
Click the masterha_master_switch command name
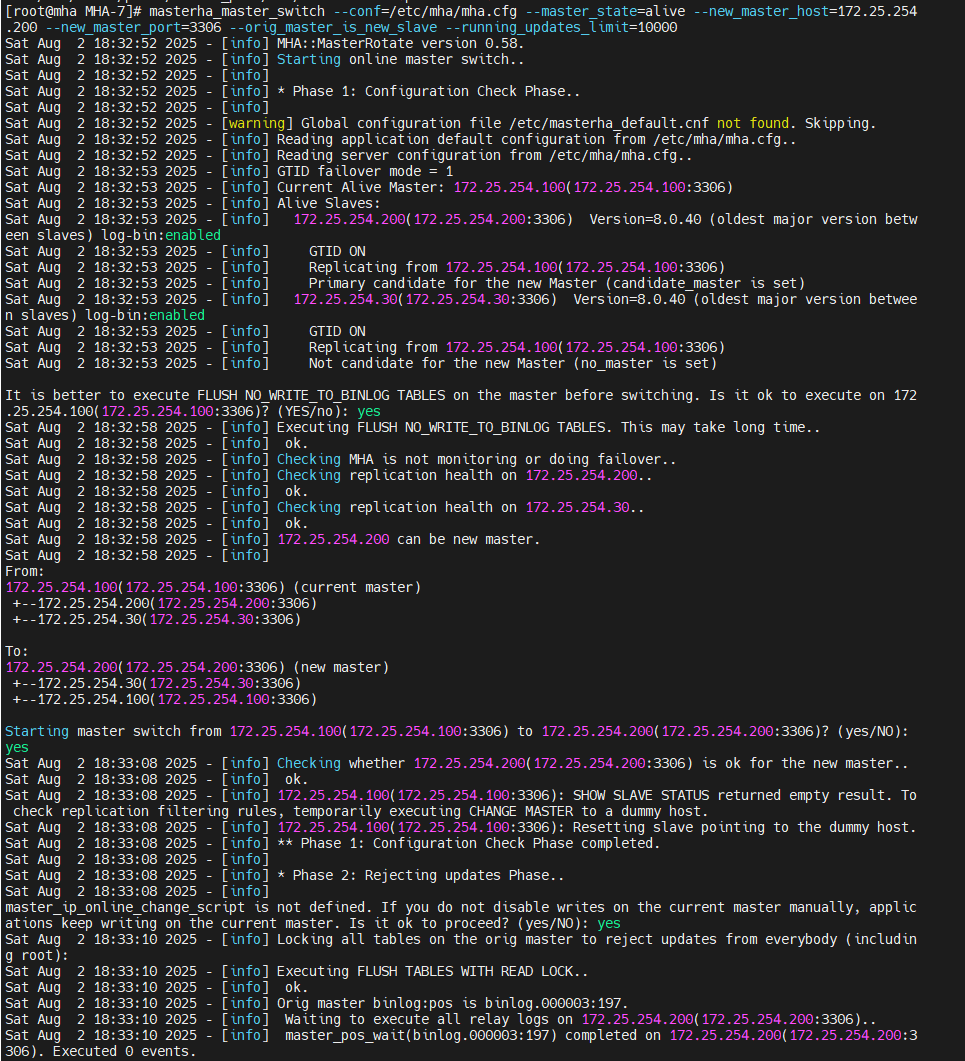pyautogui.click(x=237, y=12)
